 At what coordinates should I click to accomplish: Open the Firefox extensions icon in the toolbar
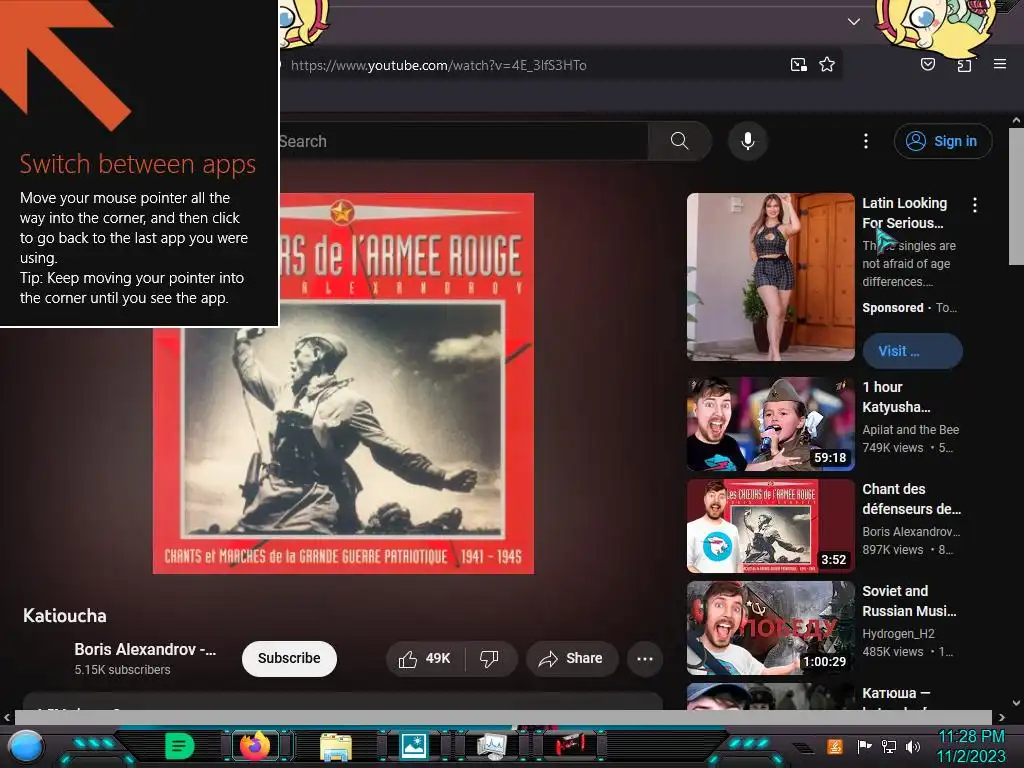[964, 65]
